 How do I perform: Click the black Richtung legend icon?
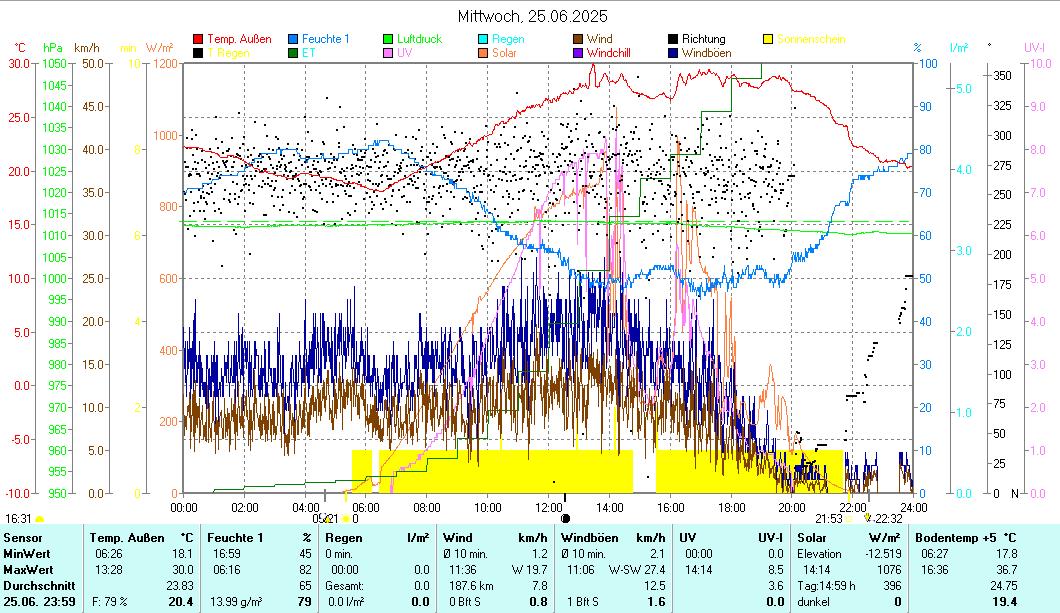(x=673, y=39)
